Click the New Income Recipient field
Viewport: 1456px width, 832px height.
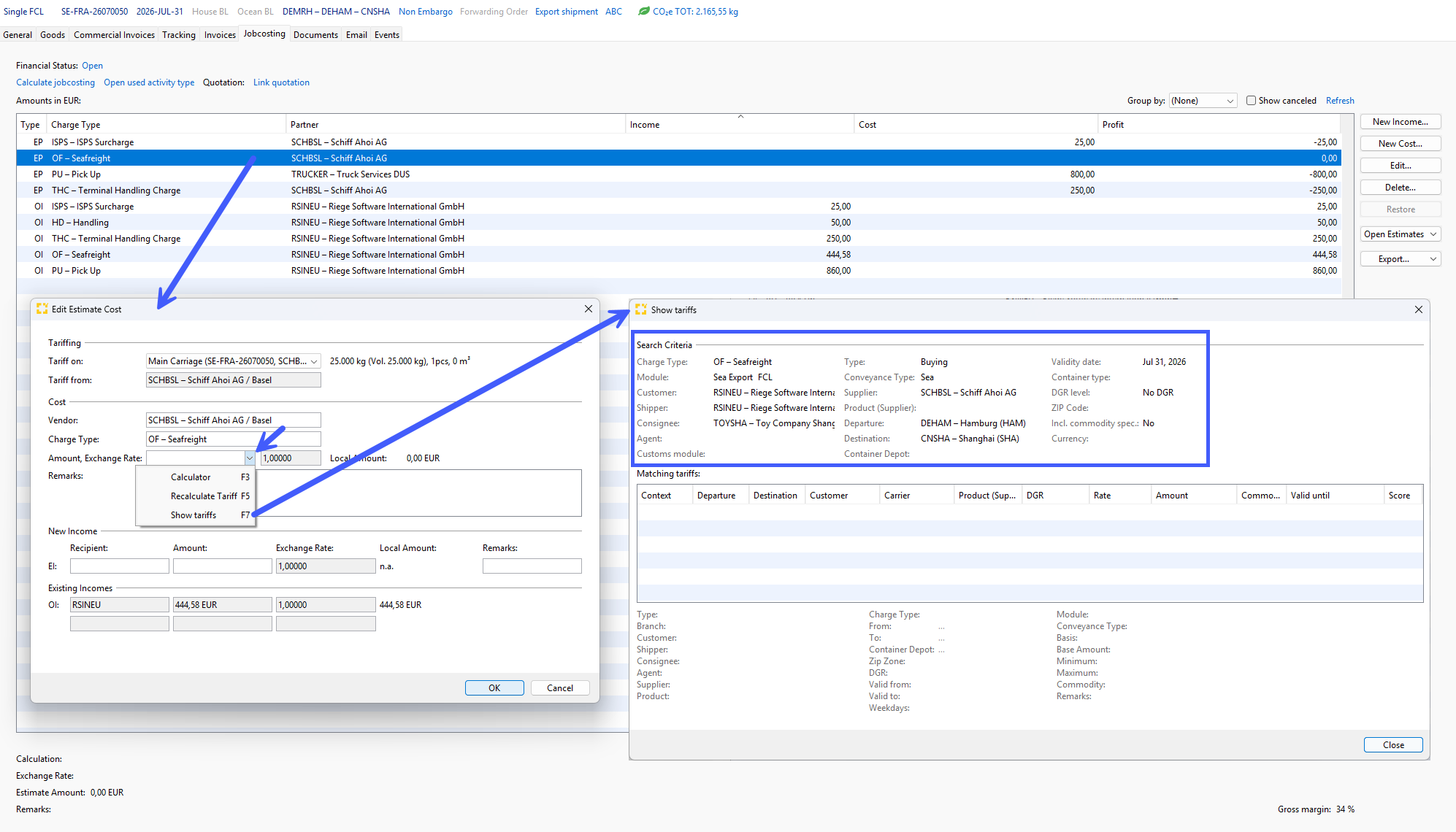click(120, 566)
